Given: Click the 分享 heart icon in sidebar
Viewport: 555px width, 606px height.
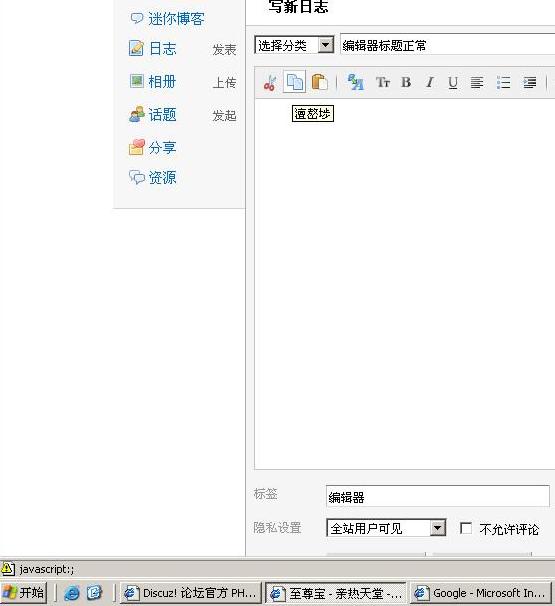Looking at the screenshot, I should point(136,147).
